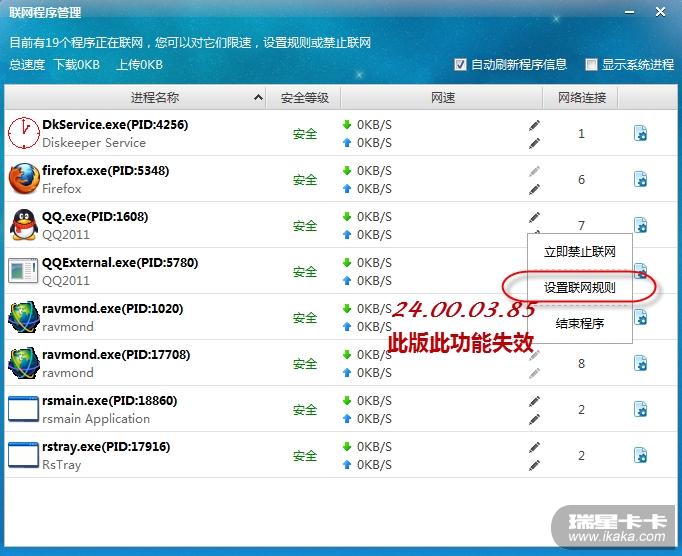Click the globe icon for ravmond.exe PID:1020
Image resolution: width=682 pixels, height=556 pixels.
[x=24, y=317]
